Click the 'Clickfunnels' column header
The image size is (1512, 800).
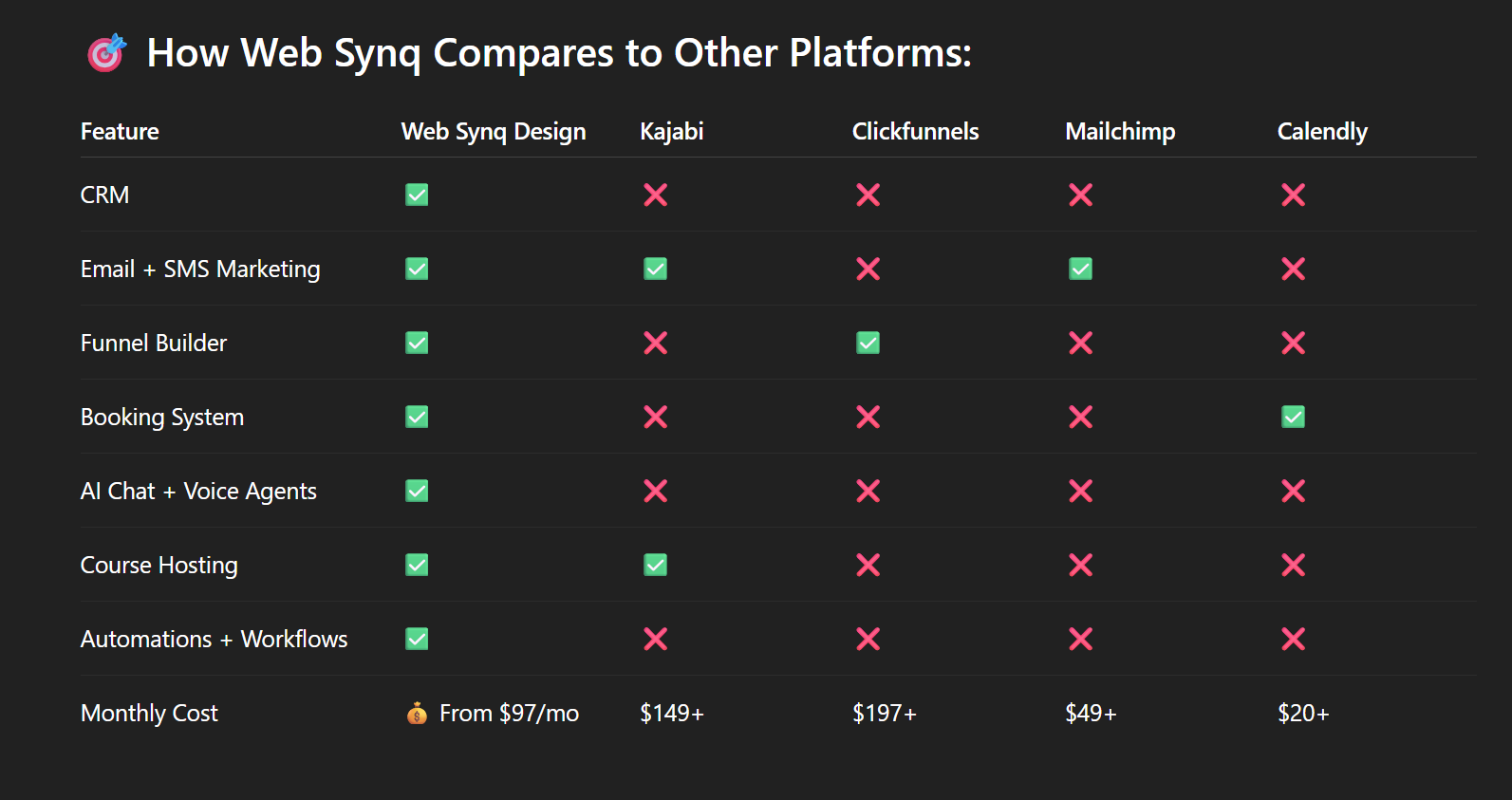tap(916, 131)
